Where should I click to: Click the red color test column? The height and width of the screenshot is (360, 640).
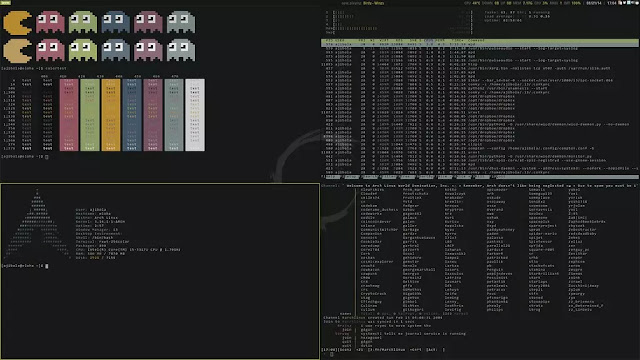pos(69,115)
